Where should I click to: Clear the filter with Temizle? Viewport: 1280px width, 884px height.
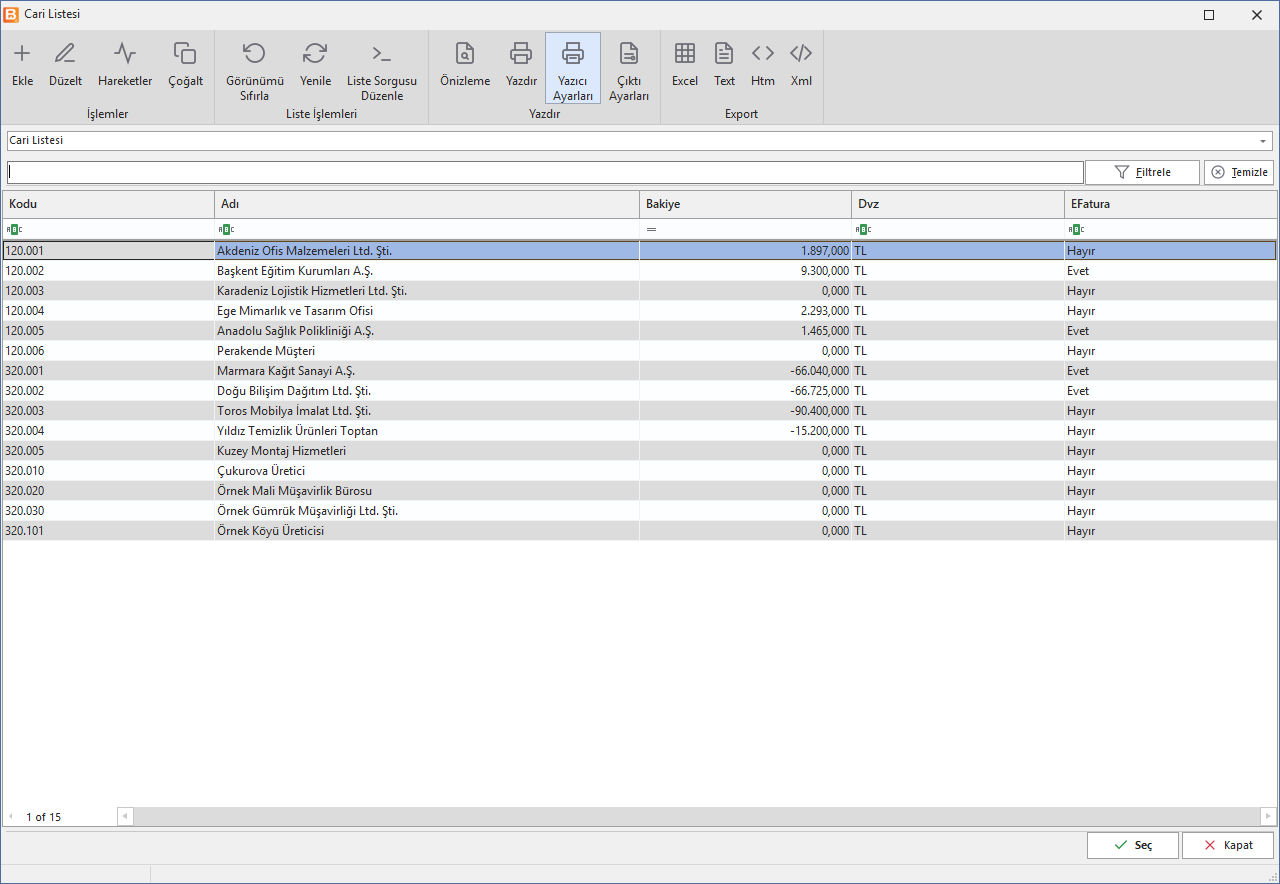(x=1239, y=172)
